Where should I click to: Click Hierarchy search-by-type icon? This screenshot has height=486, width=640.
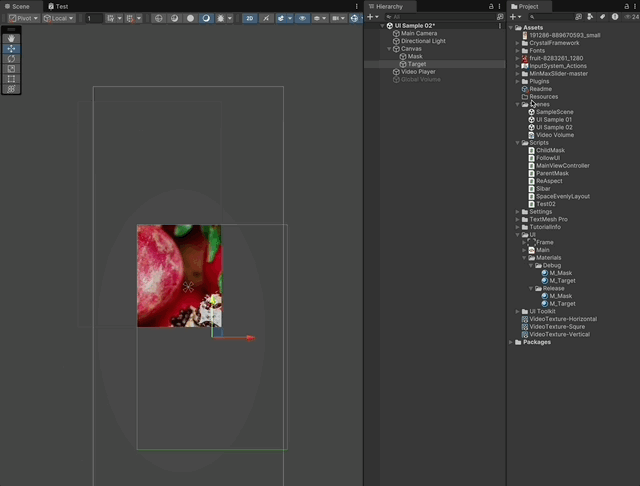(x=500, y=17)
